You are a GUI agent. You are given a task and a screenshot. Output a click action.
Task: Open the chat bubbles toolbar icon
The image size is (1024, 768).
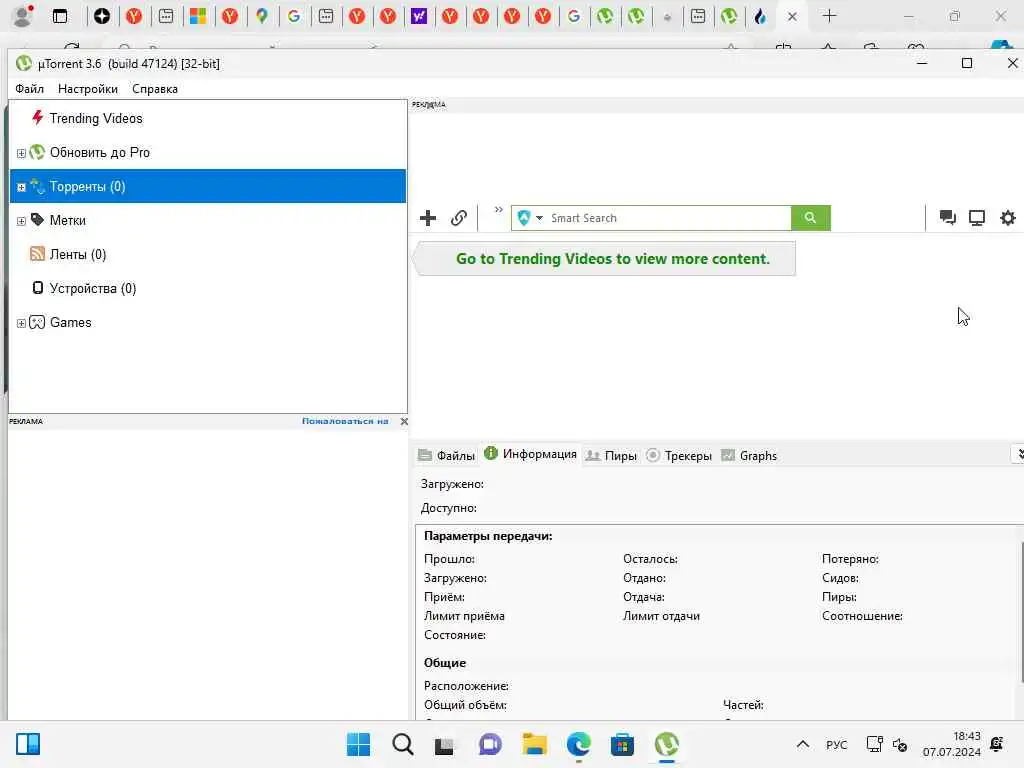(x=947, y=218)
